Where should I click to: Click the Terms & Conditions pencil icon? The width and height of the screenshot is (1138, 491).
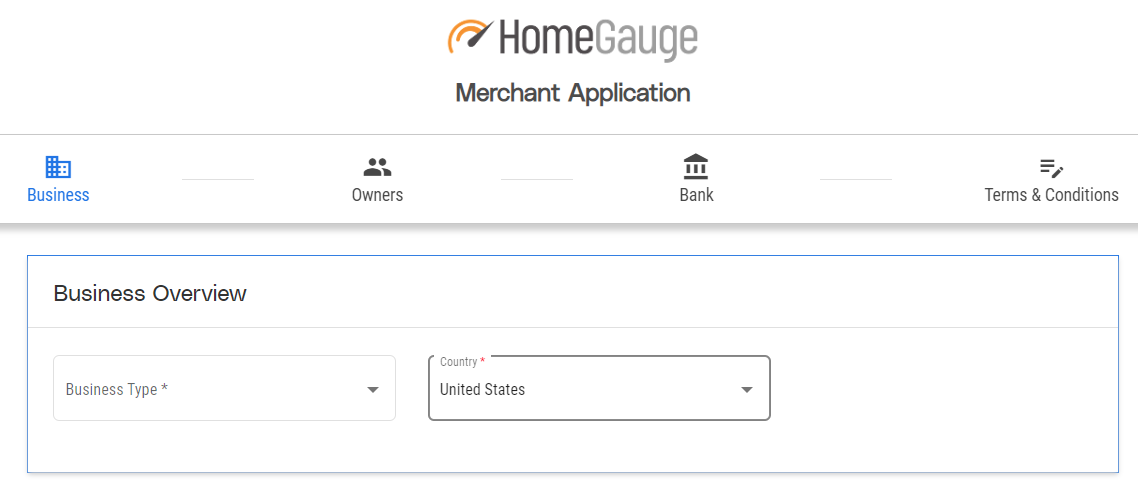point(1051,168)
